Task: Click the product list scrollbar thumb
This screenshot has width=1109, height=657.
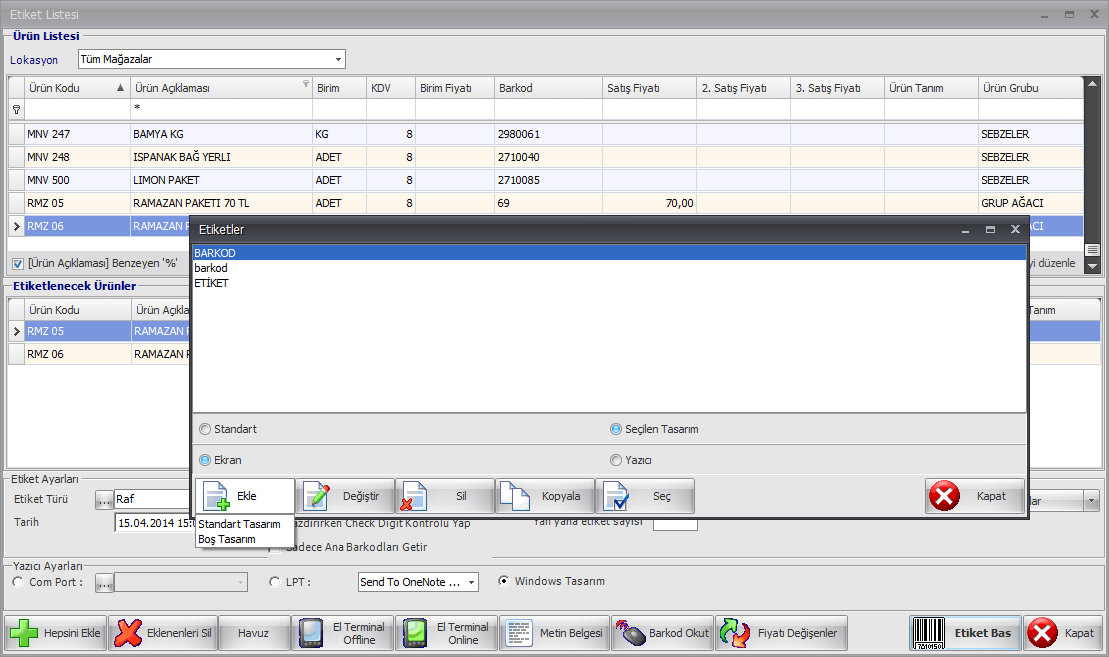Action: point(1092,250)
